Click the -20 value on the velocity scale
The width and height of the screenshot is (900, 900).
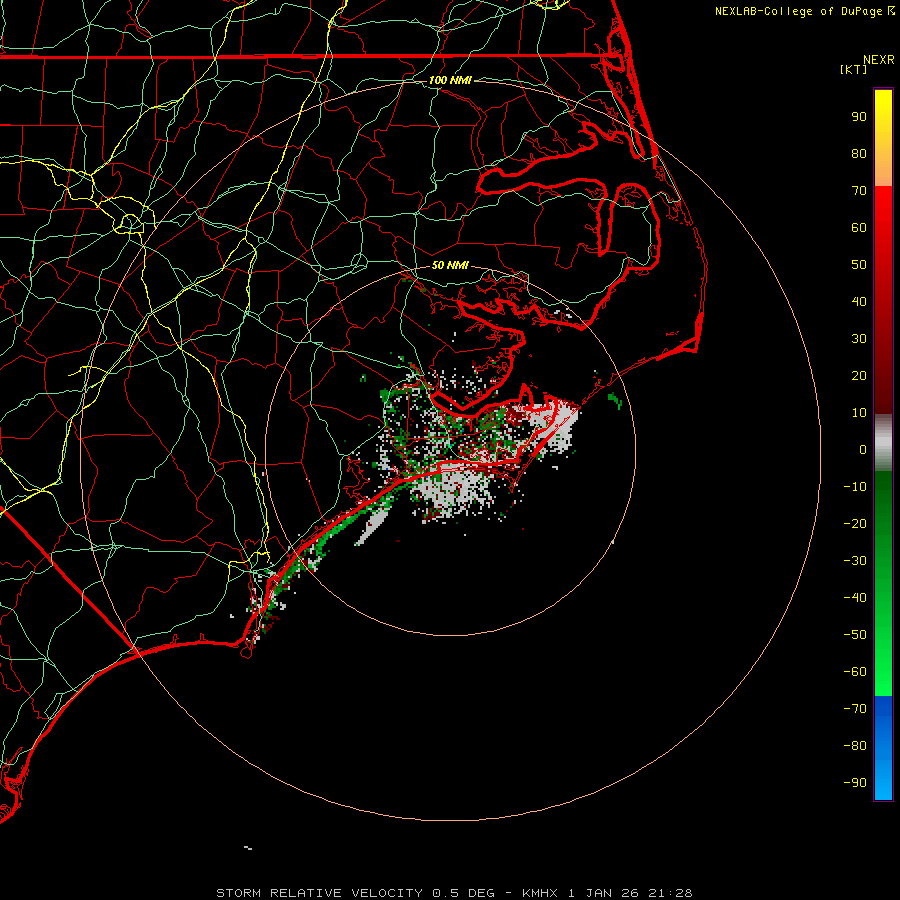coord(855,524)
